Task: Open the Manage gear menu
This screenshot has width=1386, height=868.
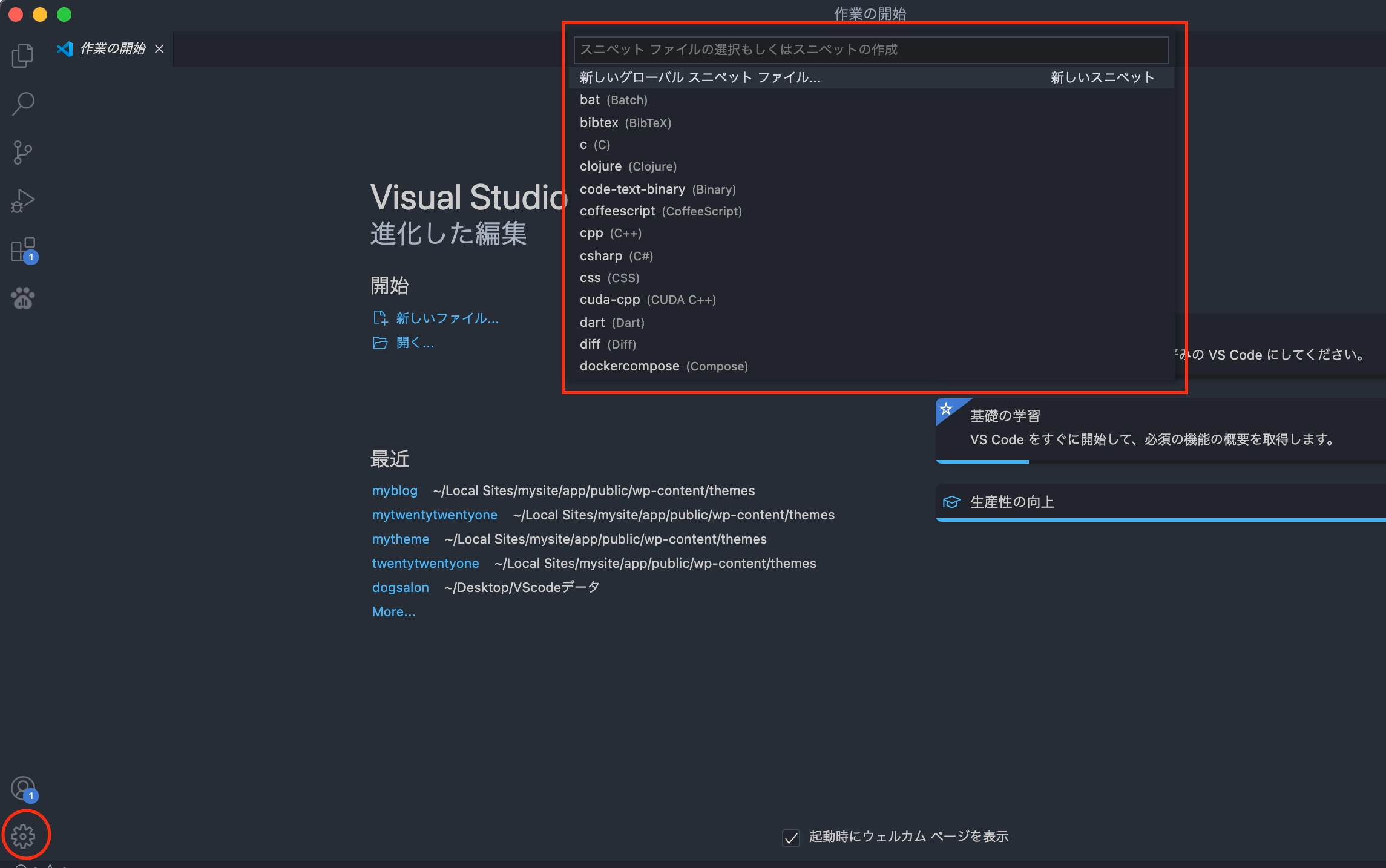Action: pyautogui.click(x=23, y=836)
